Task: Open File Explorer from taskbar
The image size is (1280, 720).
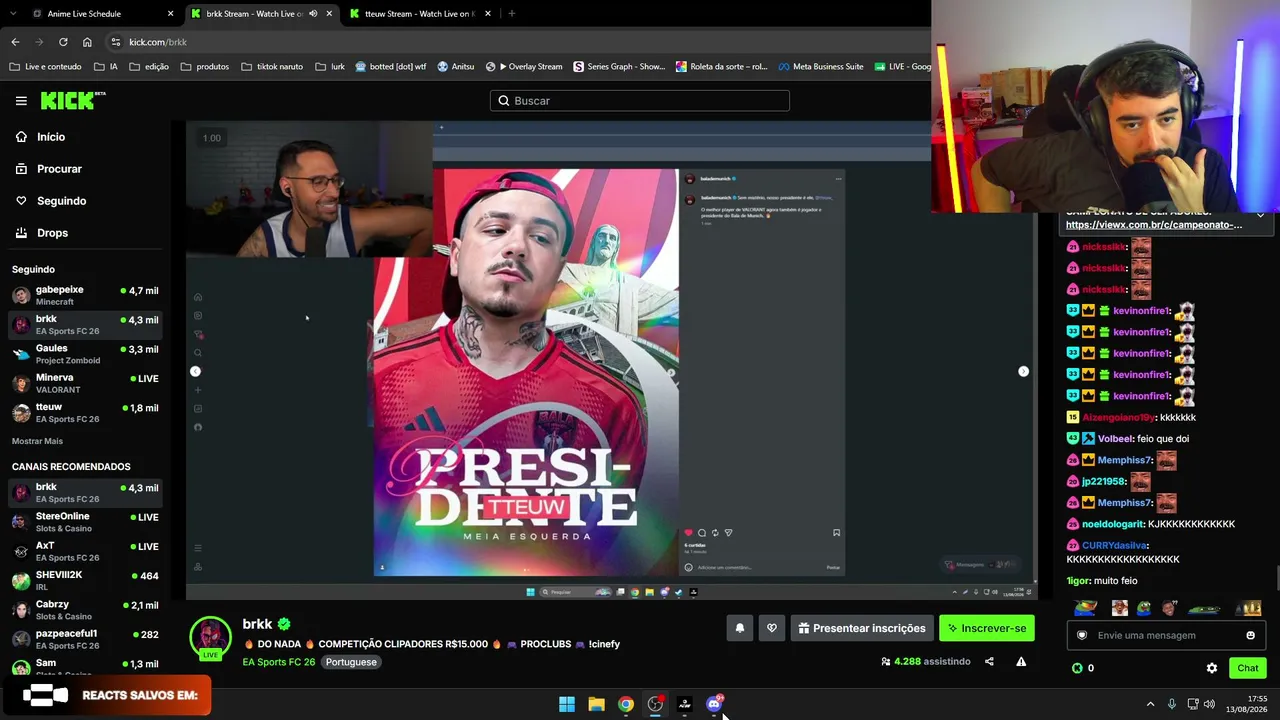Action: point(596,704)
